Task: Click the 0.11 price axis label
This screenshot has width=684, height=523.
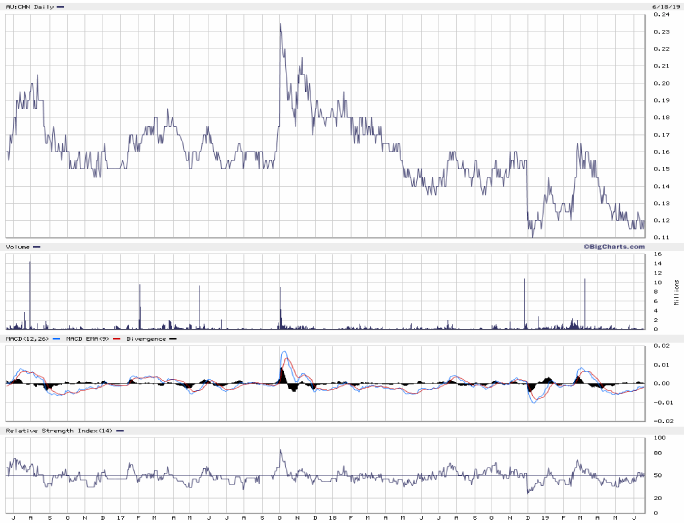Action: coord(661,237)
